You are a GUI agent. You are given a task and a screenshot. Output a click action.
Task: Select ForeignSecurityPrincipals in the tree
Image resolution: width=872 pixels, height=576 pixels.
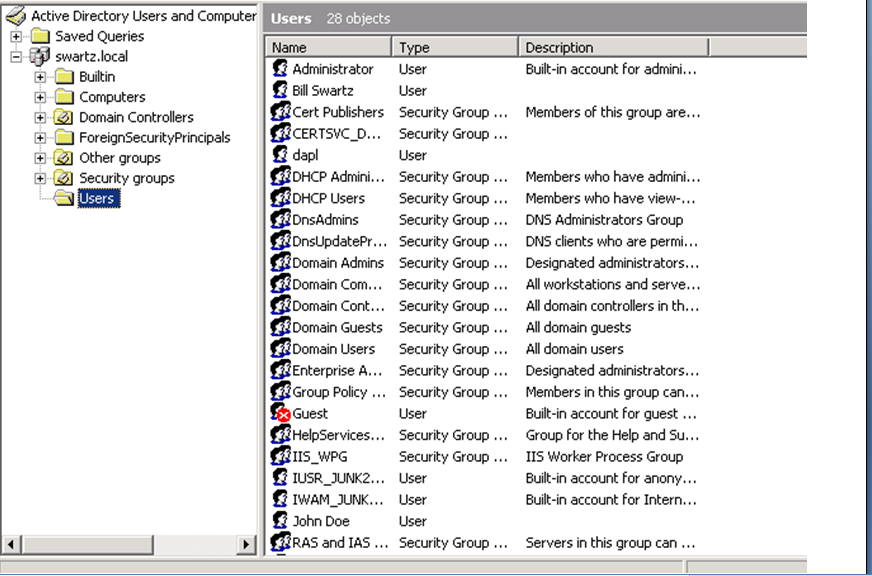[x=155, y=137]
